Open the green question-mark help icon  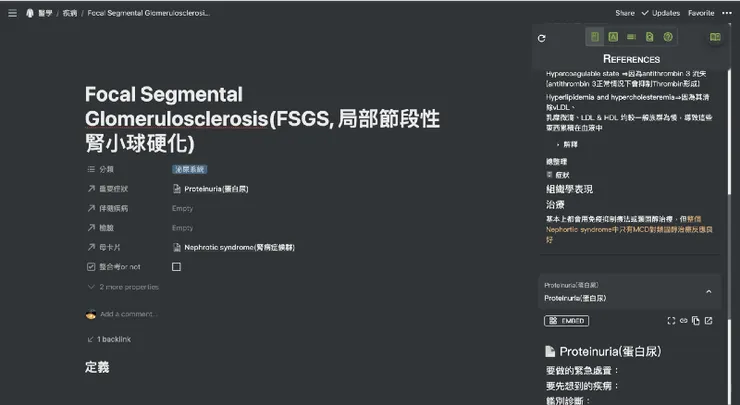point(668,37)
